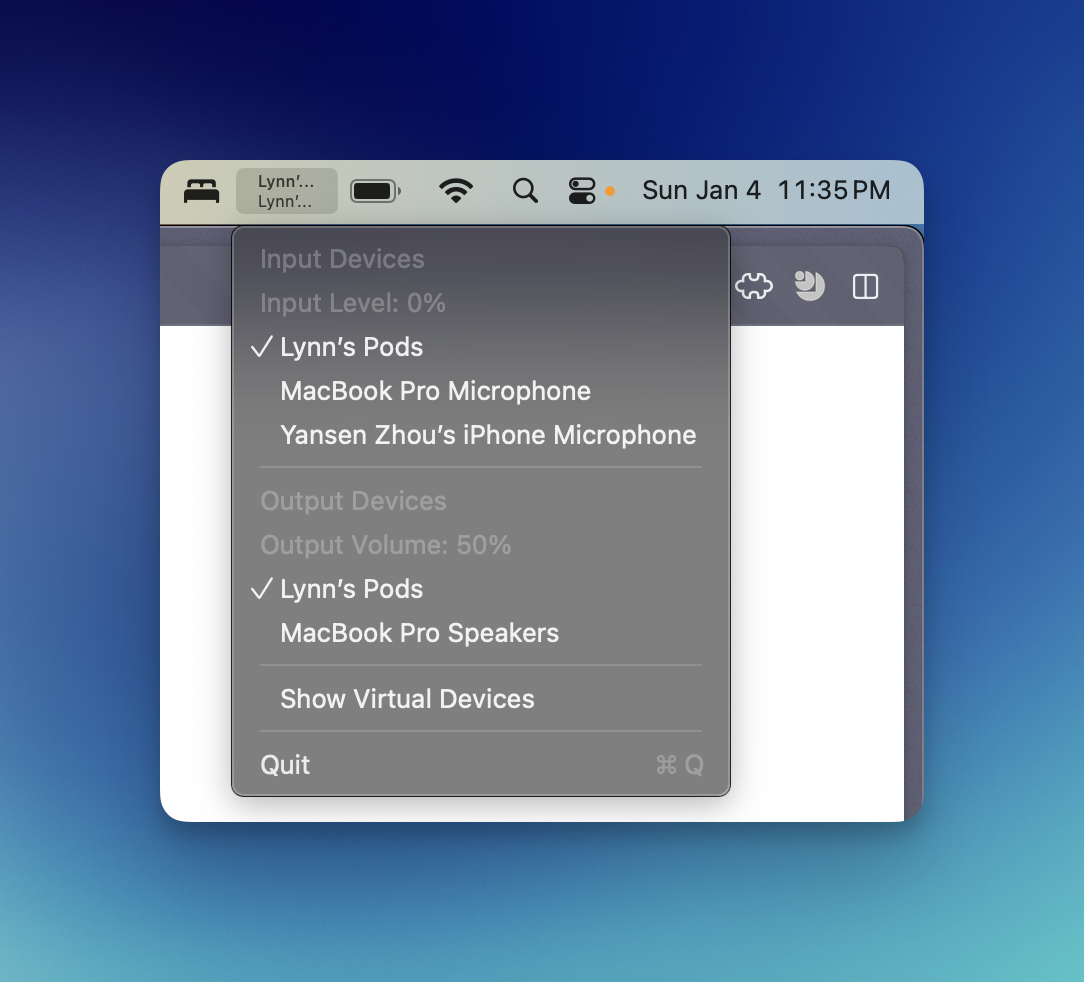1084x982 pixels.
Task: Click the pie chart icon in toolbar
Action: coord(809,287)
